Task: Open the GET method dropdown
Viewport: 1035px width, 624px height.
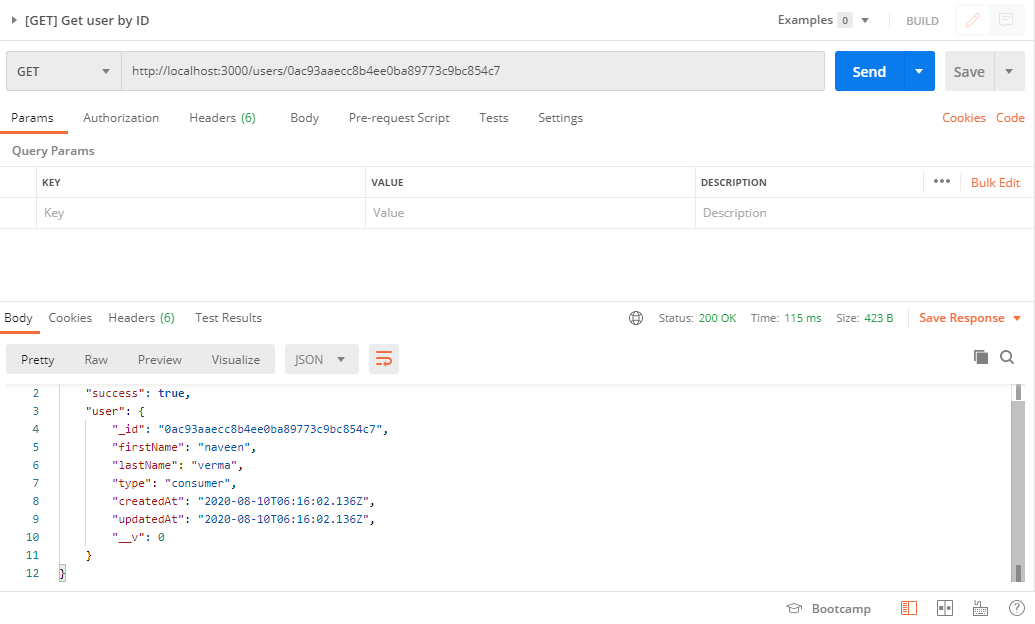Action: click(x=63, y=71)
